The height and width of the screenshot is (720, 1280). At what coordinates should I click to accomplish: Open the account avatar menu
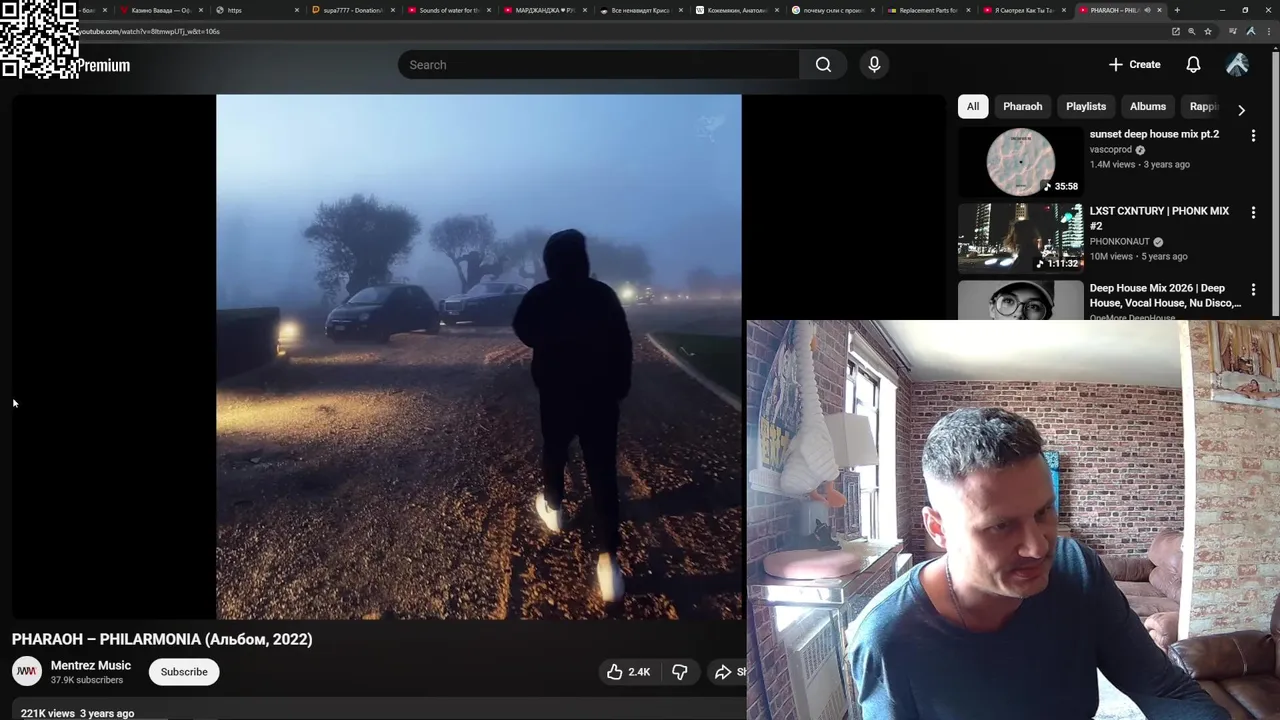[1237, 65]
